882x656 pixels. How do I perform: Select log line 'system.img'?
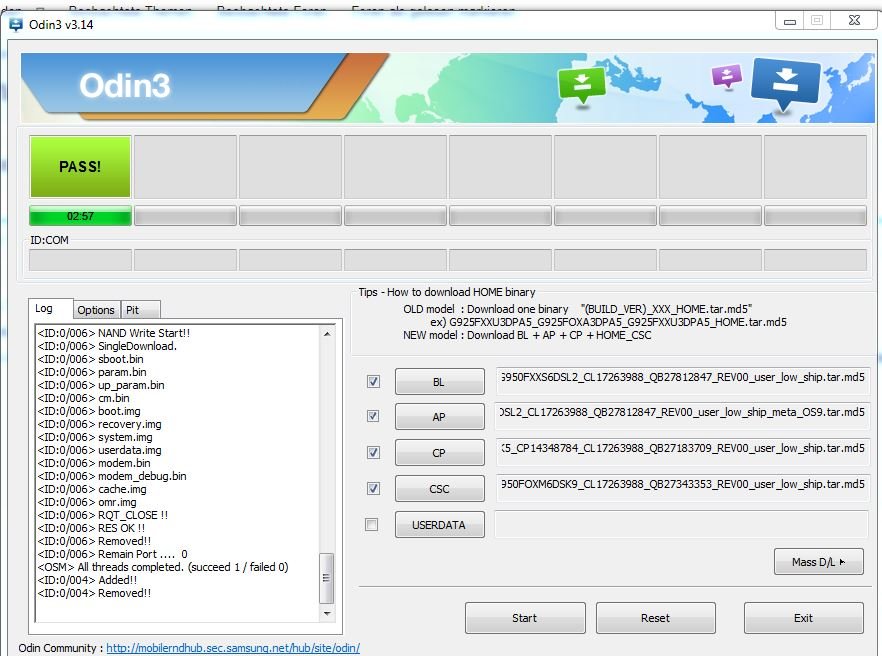point(95,437)
